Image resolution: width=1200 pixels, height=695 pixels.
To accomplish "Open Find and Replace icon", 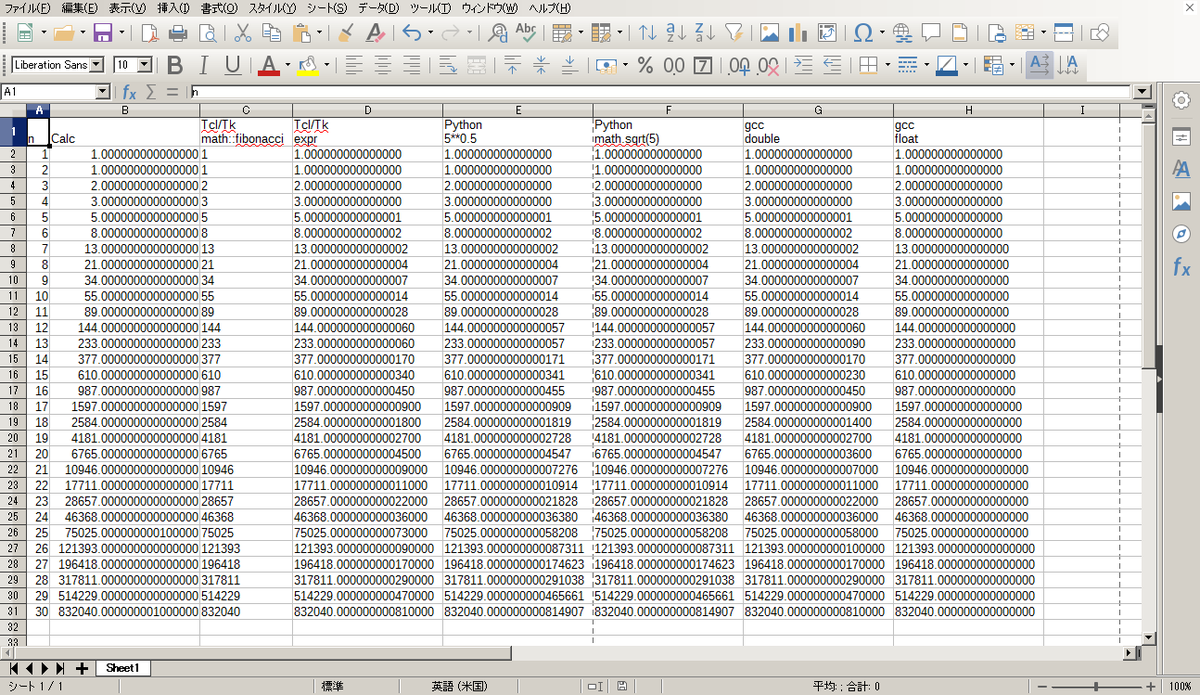I will [497, 33].
